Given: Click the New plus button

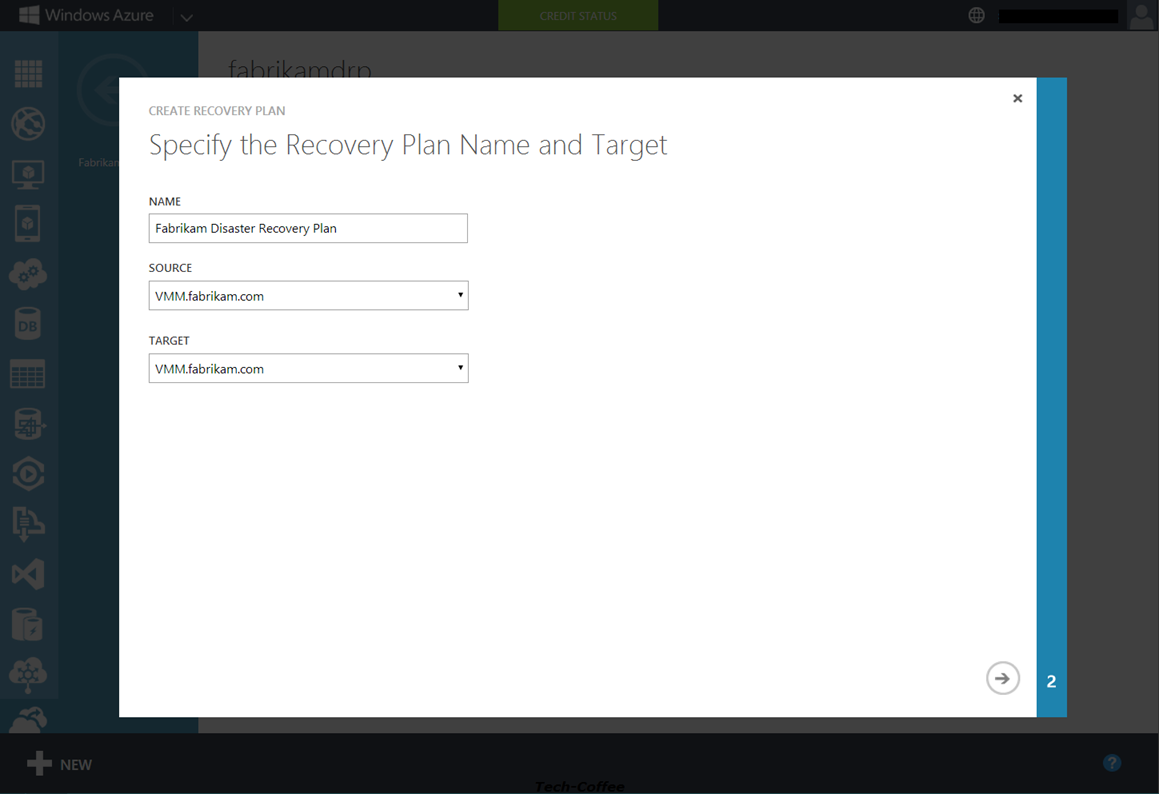Looking at the screenshot, I should (60, 764).
